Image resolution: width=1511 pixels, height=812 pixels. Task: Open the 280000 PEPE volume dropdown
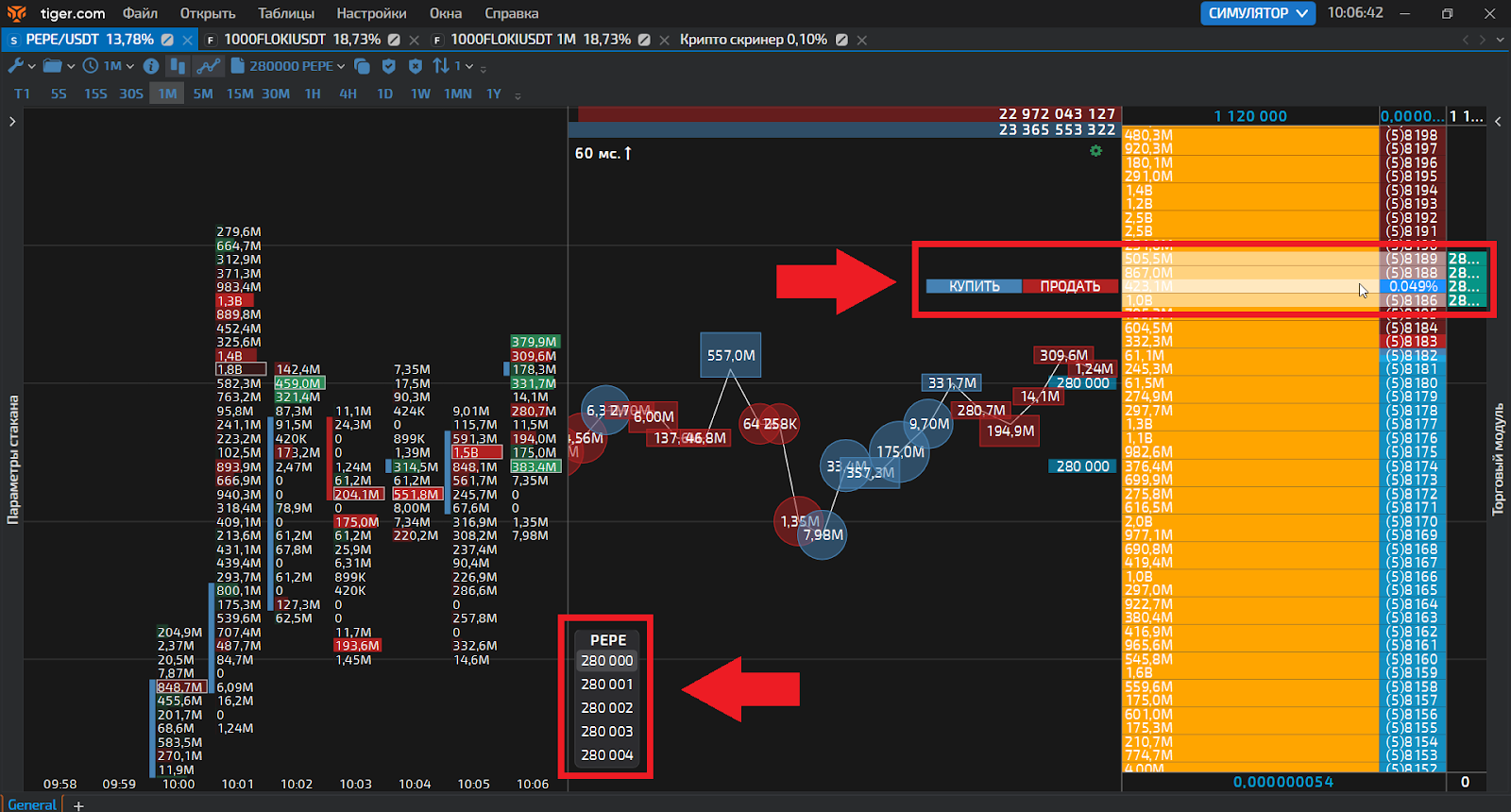coord(341,67)
